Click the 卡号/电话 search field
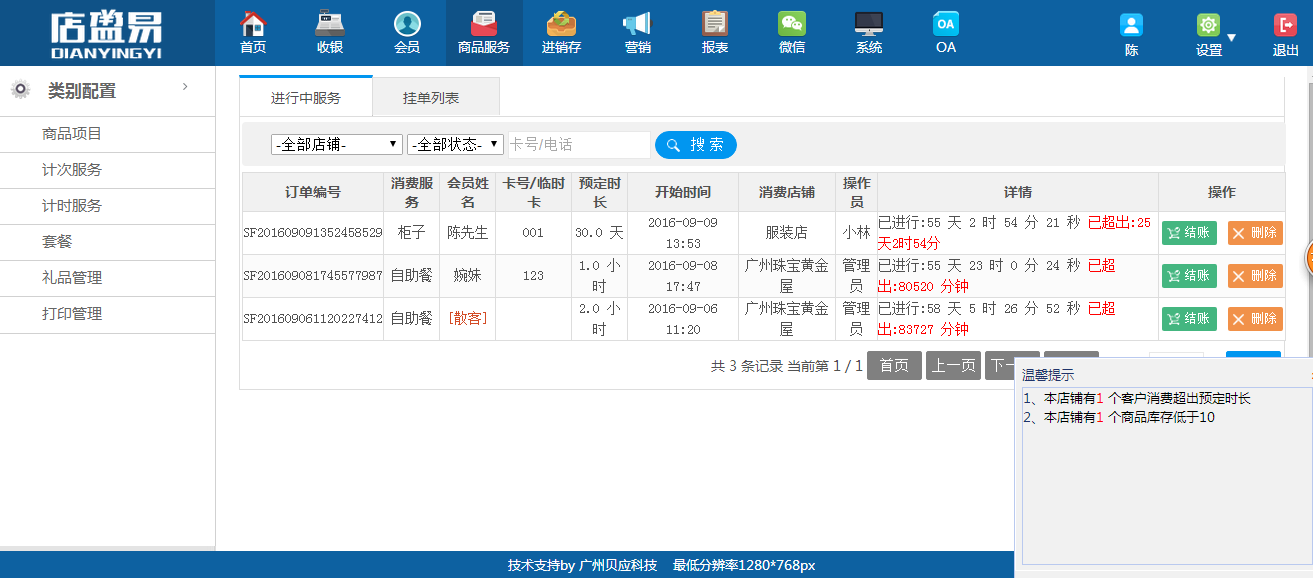This screenshot has height=578, width=1313. click(579, 145)
